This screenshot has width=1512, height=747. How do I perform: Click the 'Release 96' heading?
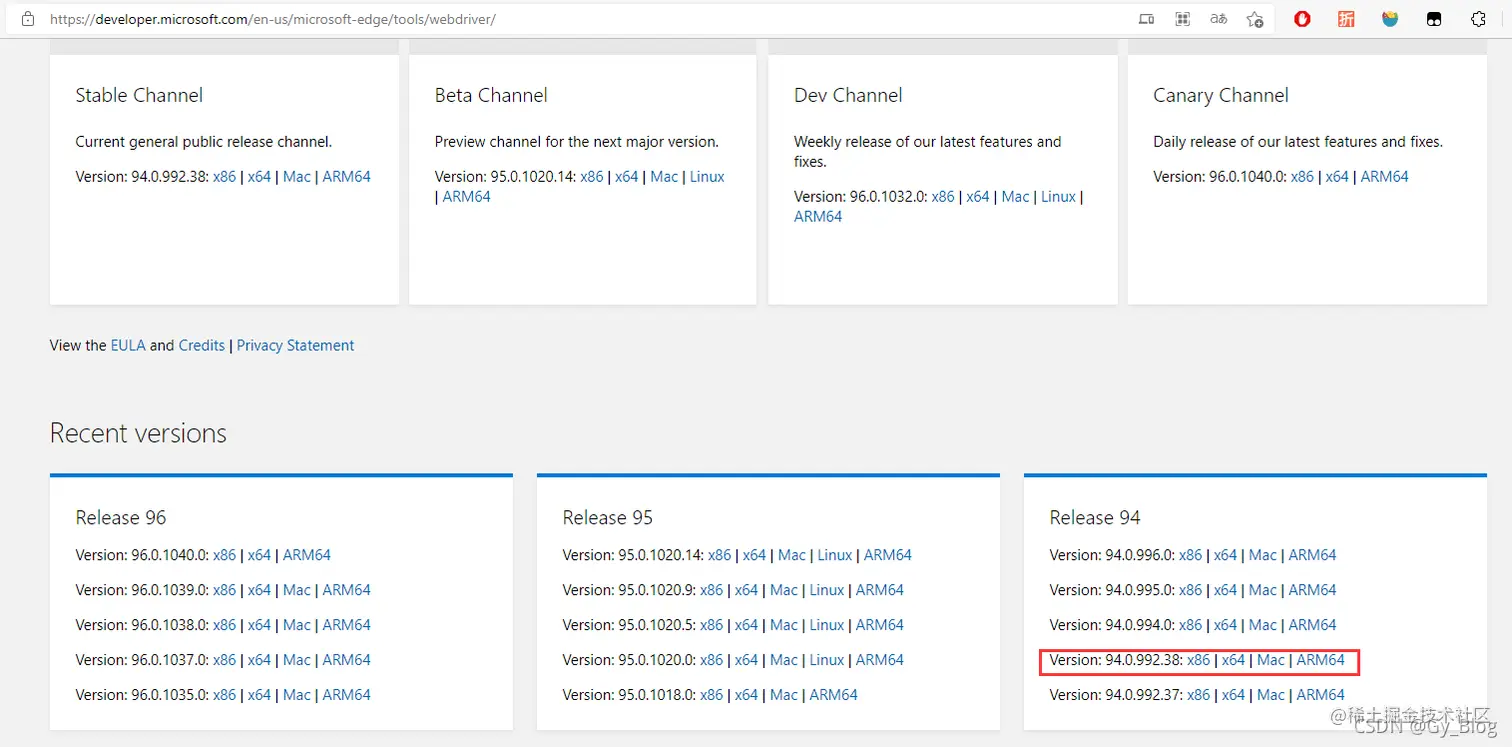[121, 517]
